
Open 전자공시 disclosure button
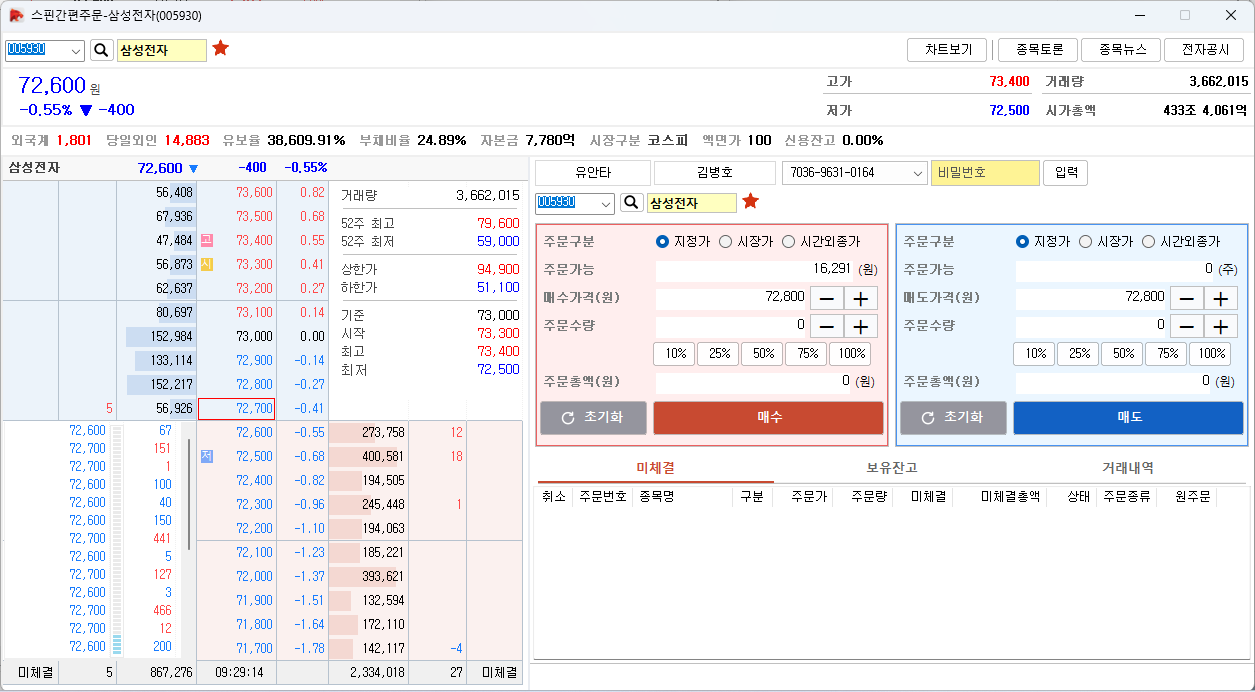1204,50
